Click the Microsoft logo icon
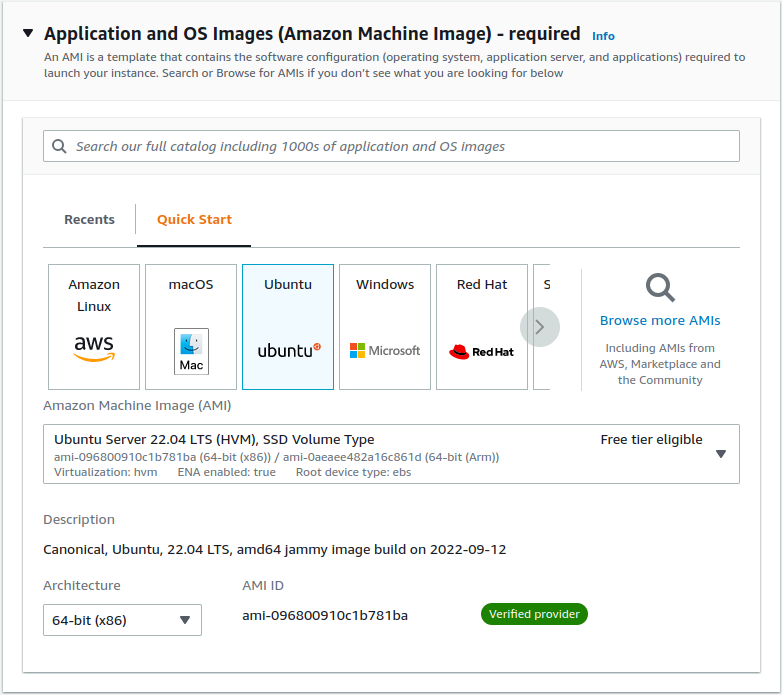782x695 pixels. pyautogui.click(x=385, y=350)
